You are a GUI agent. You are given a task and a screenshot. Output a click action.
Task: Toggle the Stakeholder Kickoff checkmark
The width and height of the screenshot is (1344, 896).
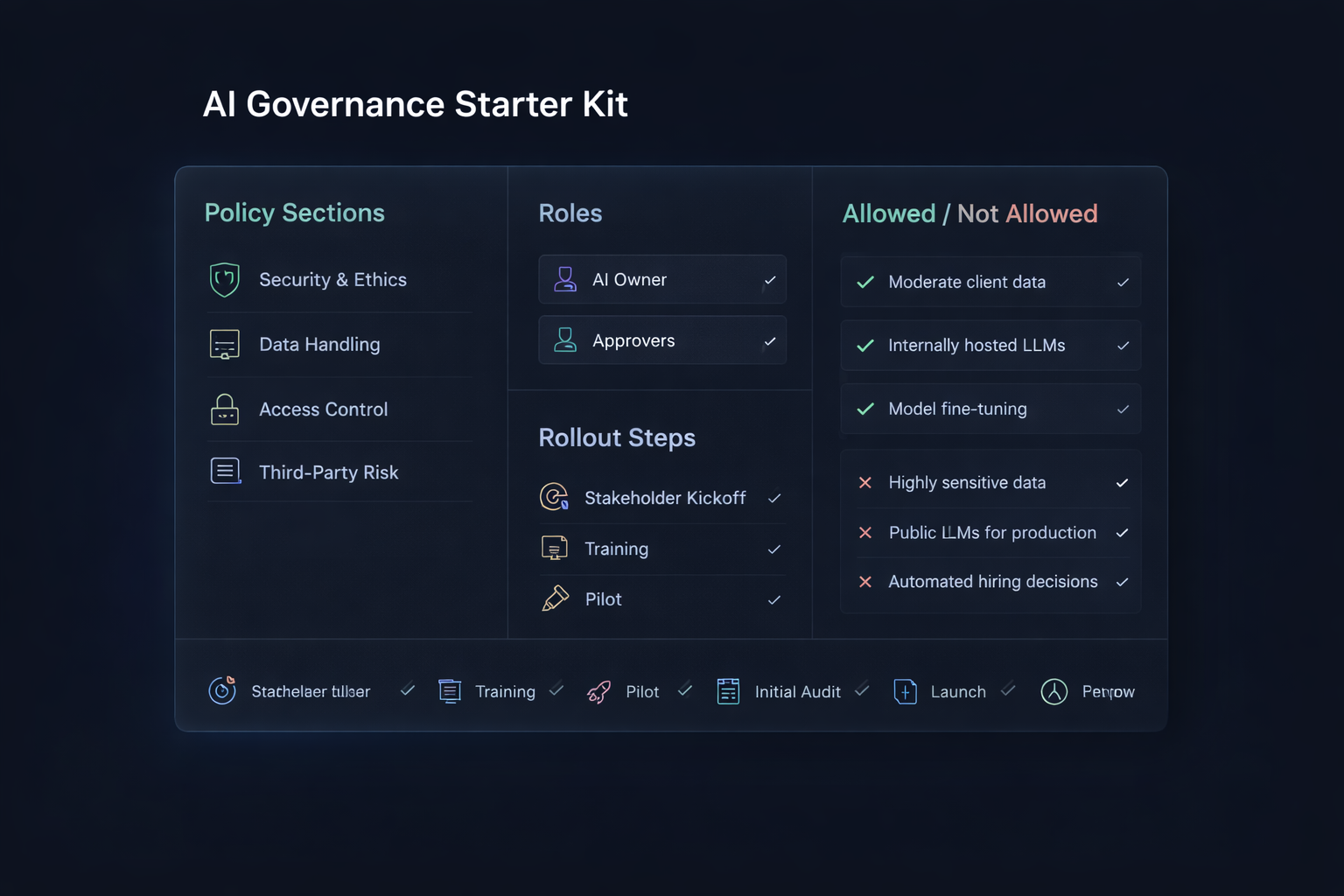click(x=774, y=499)
